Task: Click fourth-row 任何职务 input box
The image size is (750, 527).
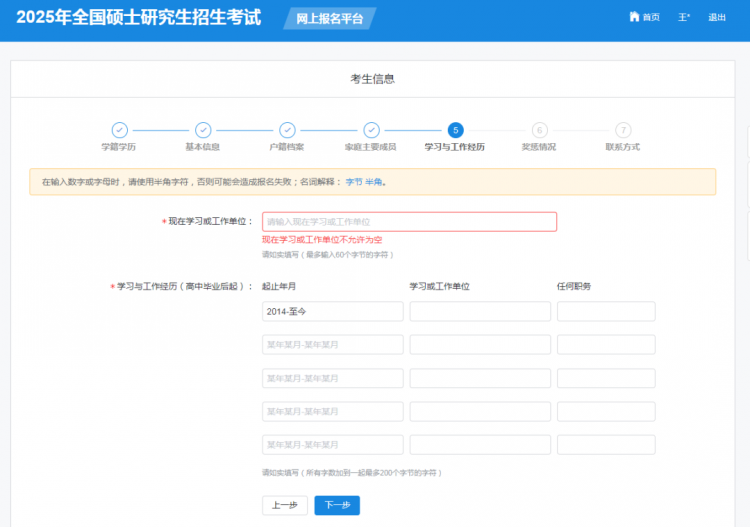Action: click(606, 411)
